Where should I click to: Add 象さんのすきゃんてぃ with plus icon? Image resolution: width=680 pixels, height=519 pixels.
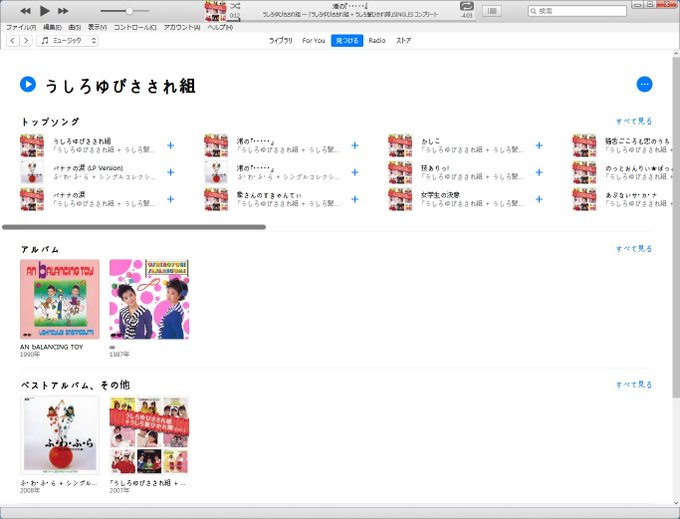[355, 199]
